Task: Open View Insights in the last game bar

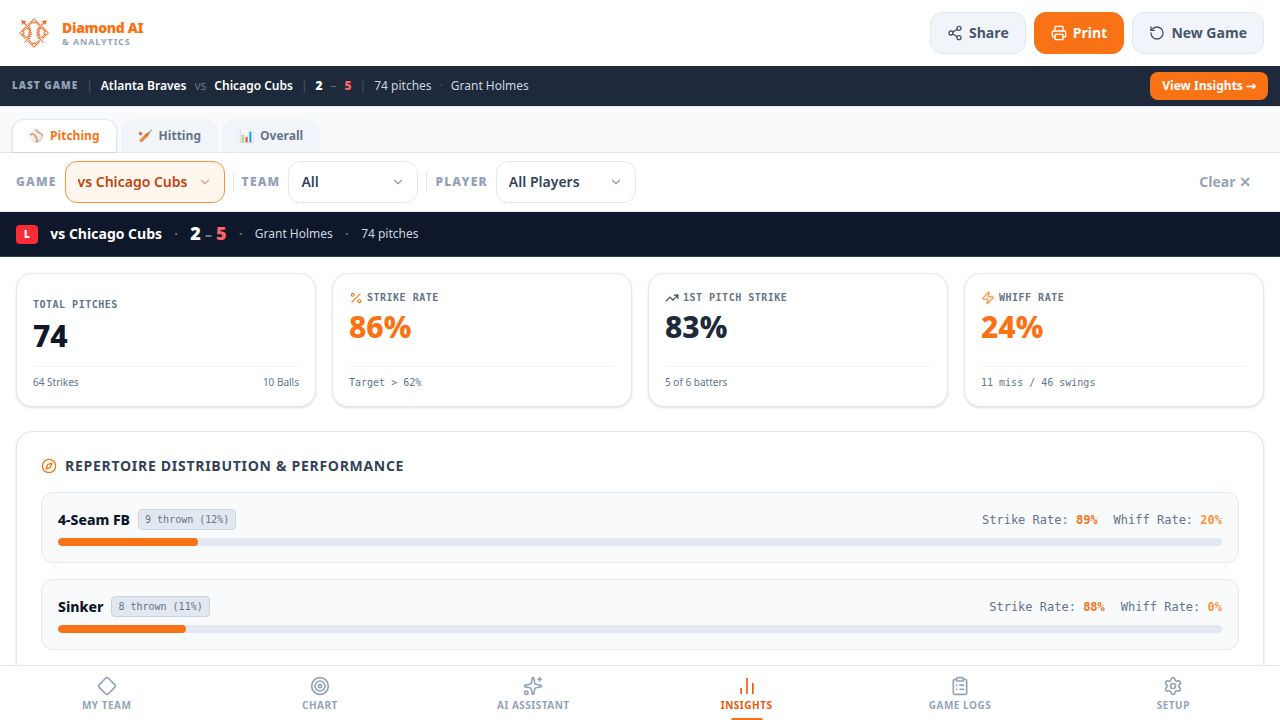Action: [x=1209, y=86]
